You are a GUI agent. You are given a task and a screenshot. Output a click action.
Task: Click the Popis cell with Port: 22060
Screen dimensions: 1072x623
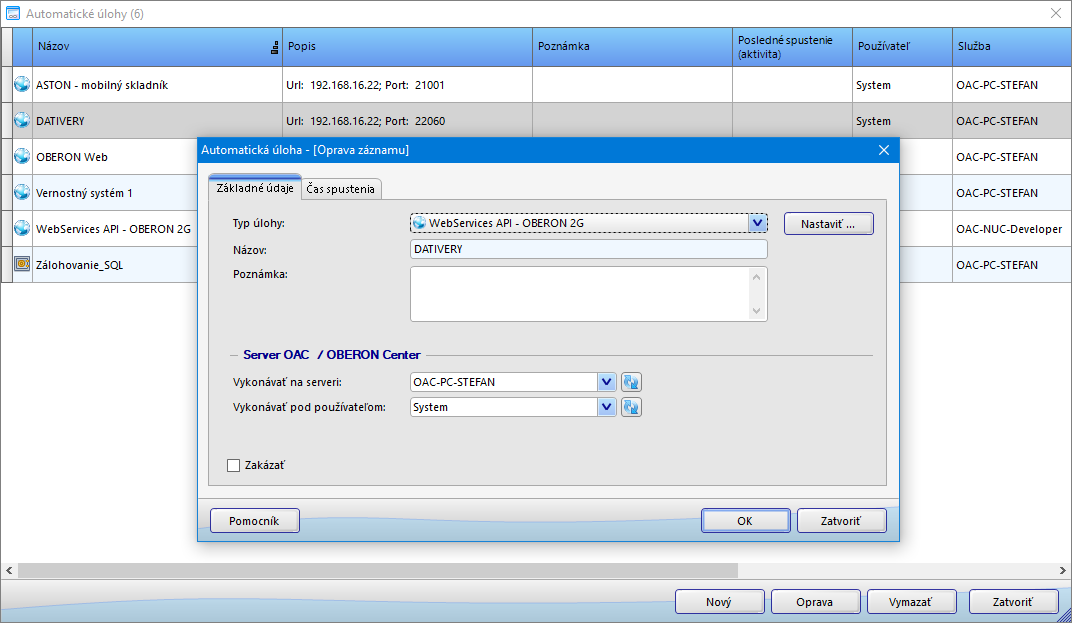[407, 121]
